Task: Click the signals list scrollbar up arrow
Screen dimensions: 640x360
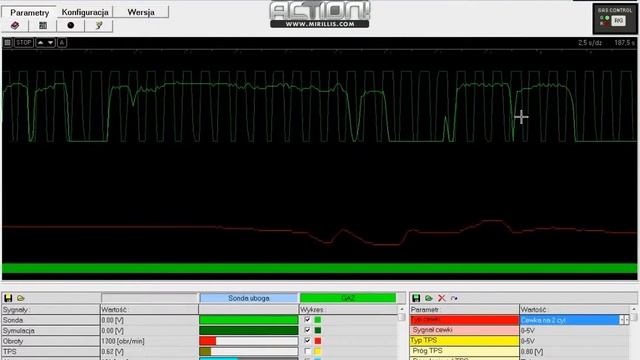Action: click(x=402, y=310)
